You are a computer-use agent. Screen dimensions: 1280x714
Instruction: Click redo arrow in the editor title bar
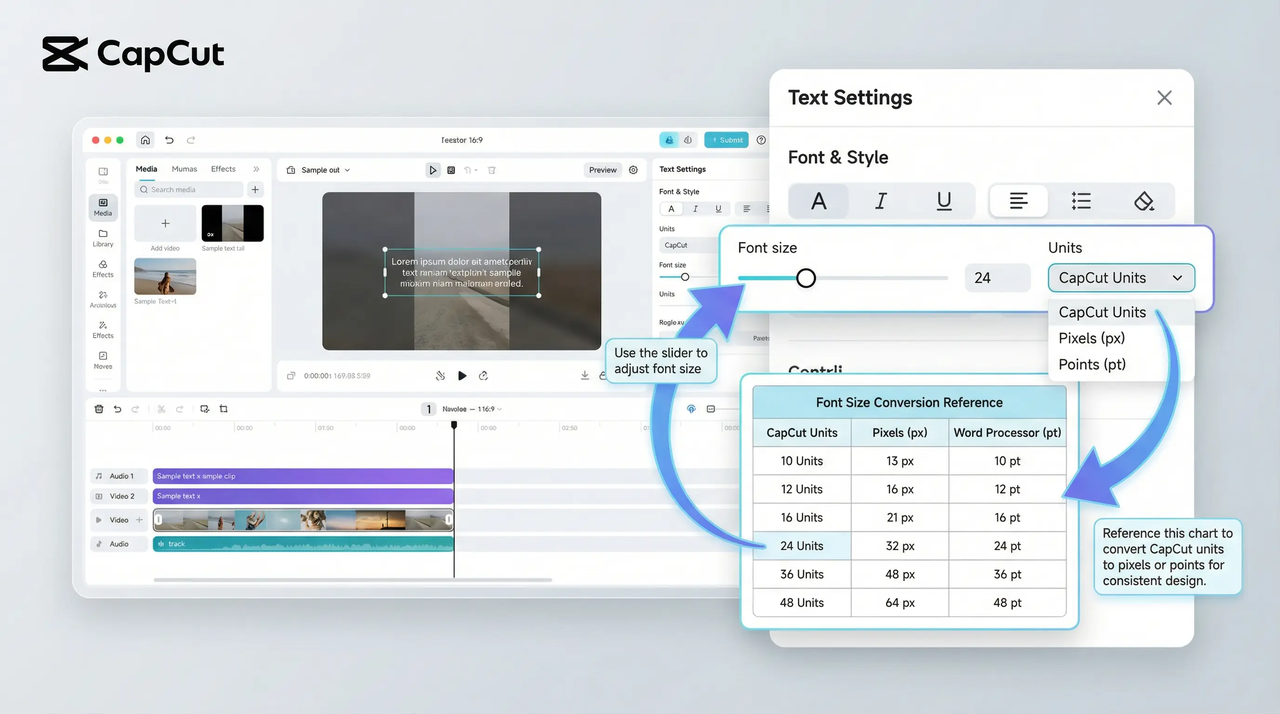(191, 140)
